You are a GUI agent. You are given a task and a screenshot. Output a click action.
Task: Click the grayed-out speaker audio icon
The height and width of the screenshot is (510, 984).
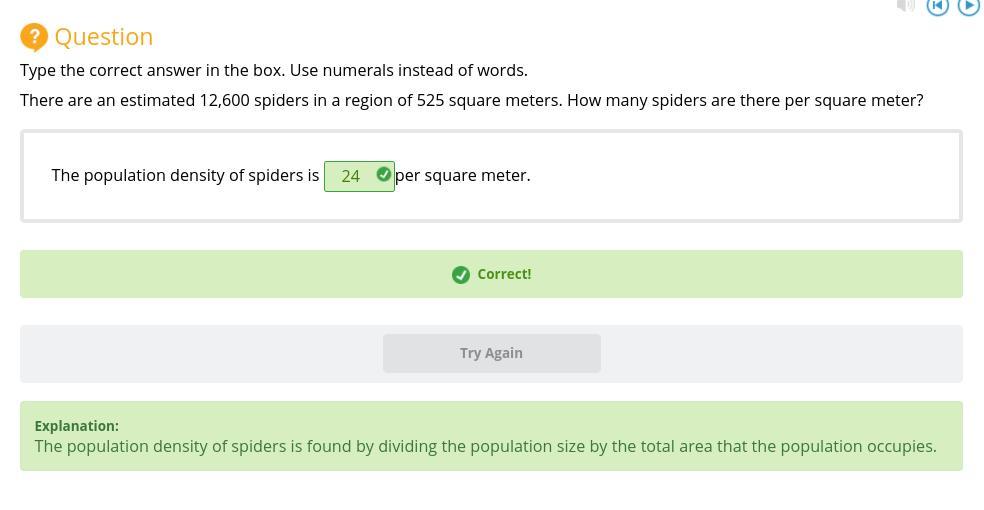906,6
